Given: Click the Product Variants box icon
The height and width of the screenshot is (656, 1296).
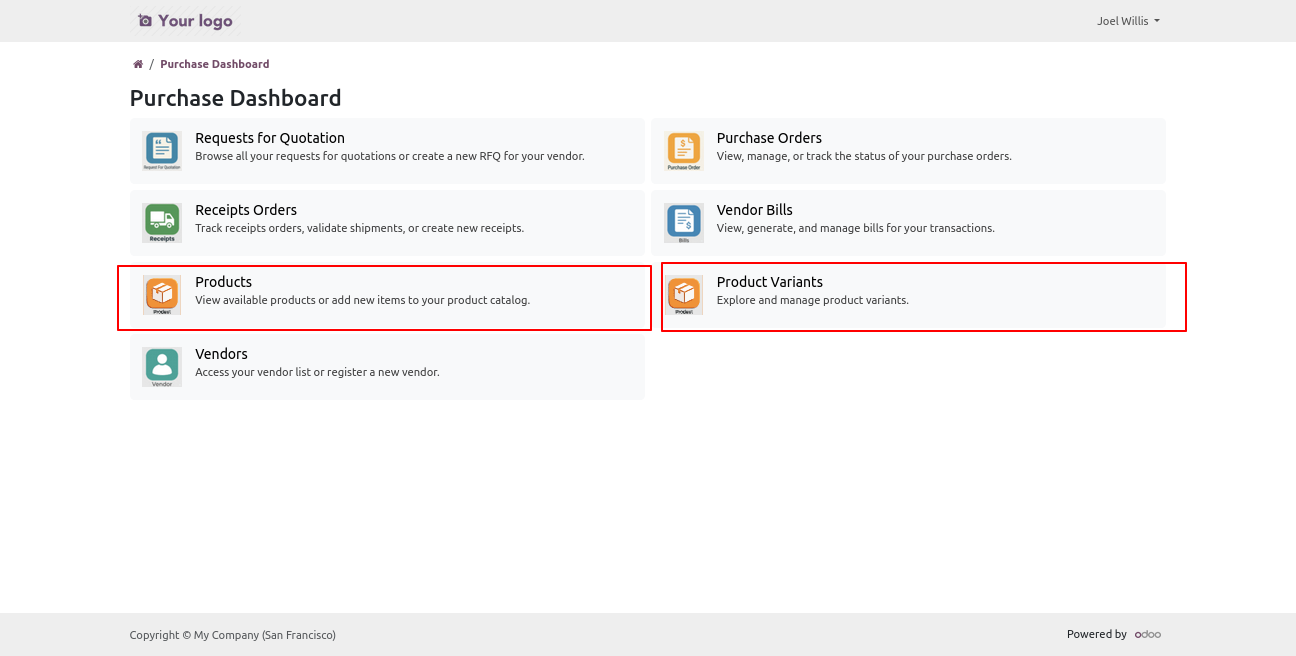Looking at the screenshot, I should 684,295.
